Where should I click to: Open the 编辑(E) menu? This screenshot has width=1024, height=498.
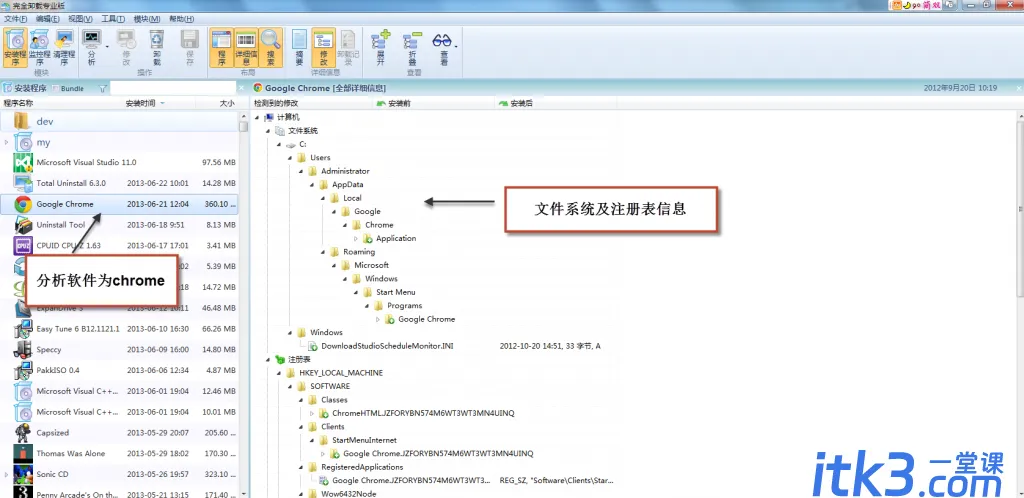click(x=48, y=19)
